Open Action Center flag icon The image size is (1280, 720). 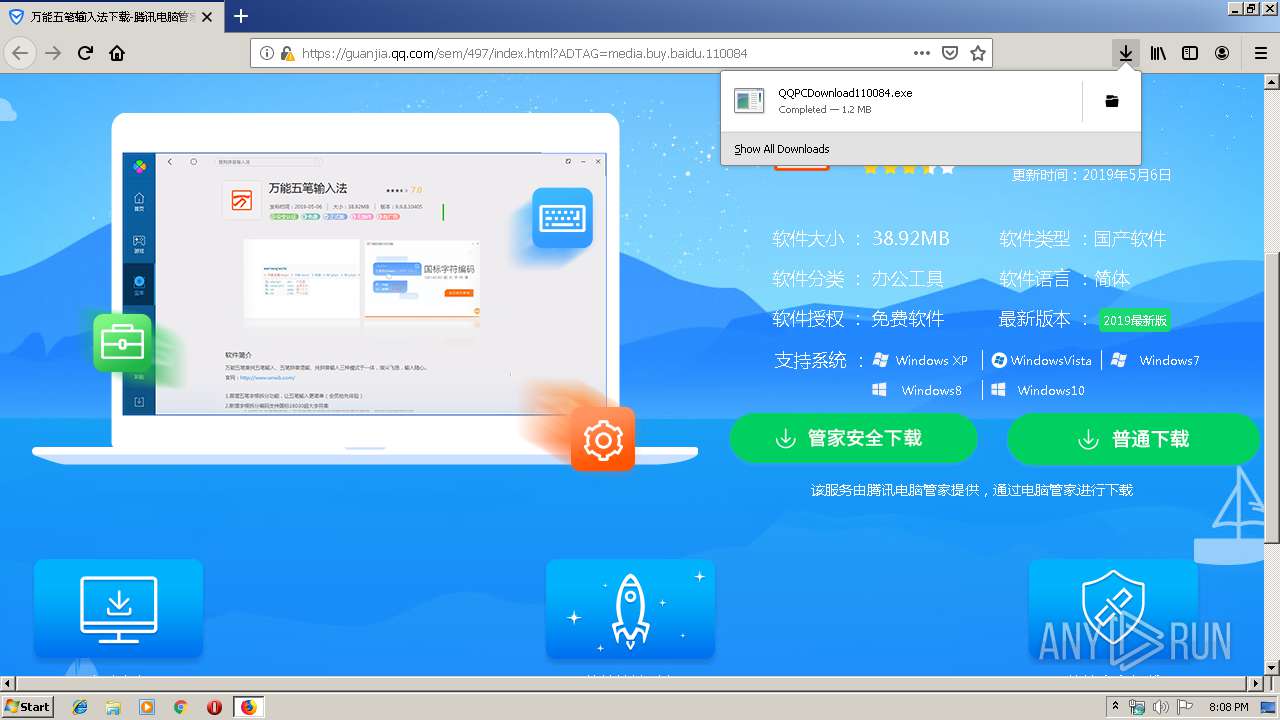pyautogui.click(x=1185, y=707)
